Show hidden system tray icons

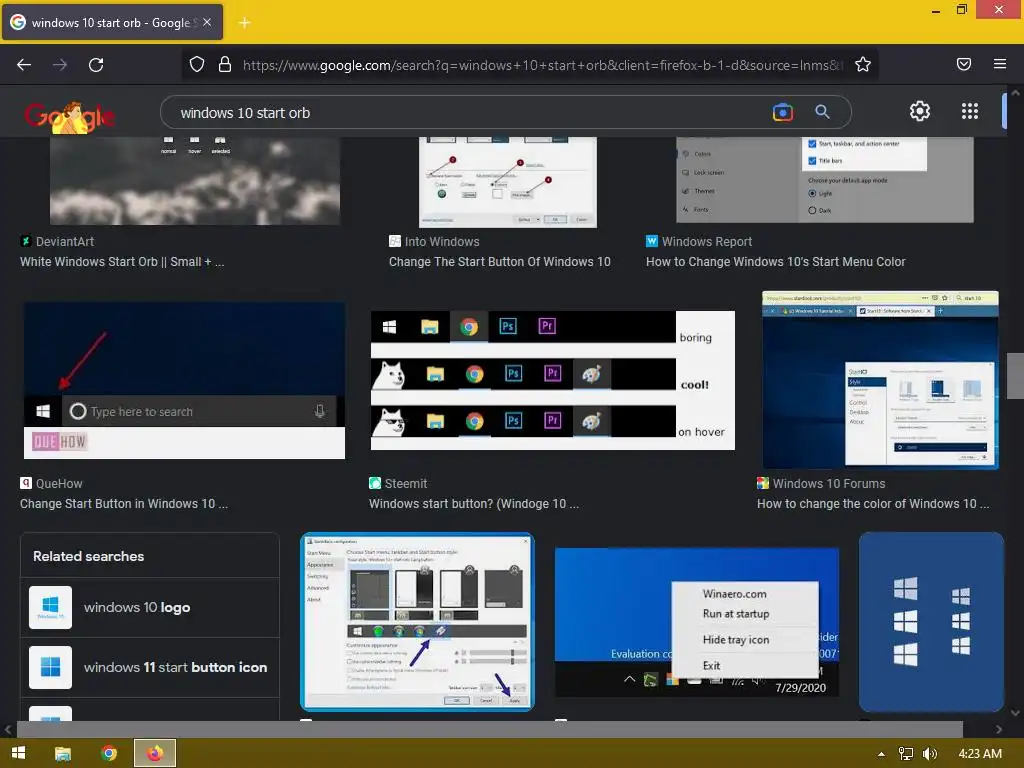(881, 754)
